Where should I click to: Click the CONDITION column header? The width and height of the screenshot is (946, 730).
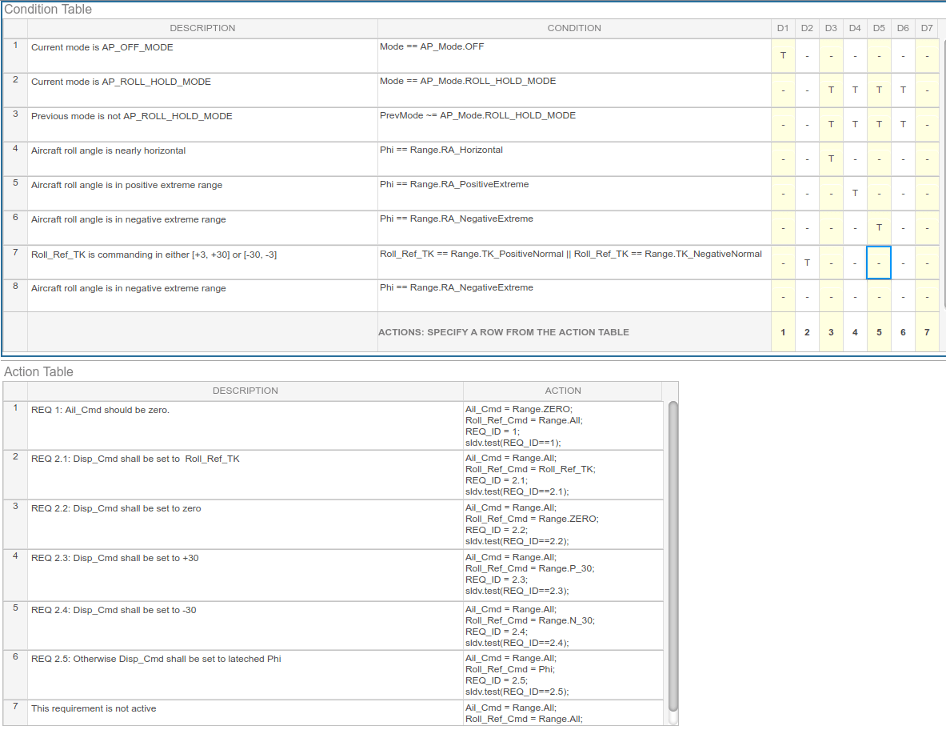(x=574, y=28)
